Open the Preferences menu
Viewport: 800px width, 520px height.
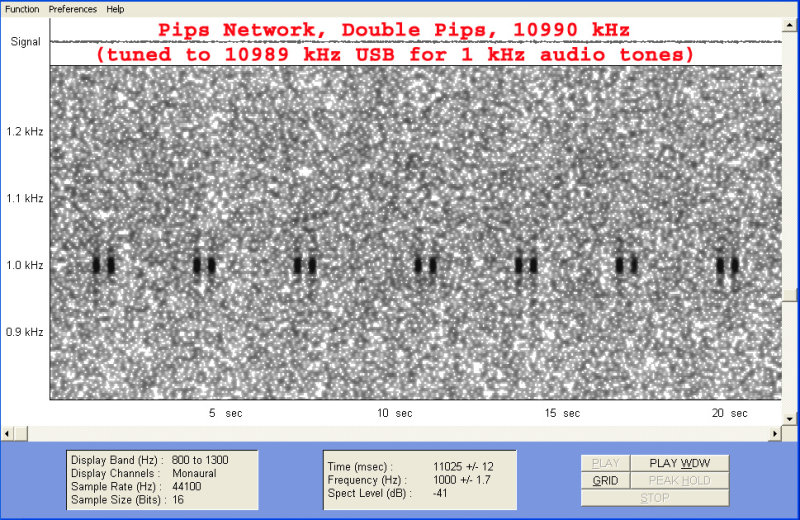pyautogui.click(x=72, y=9)
